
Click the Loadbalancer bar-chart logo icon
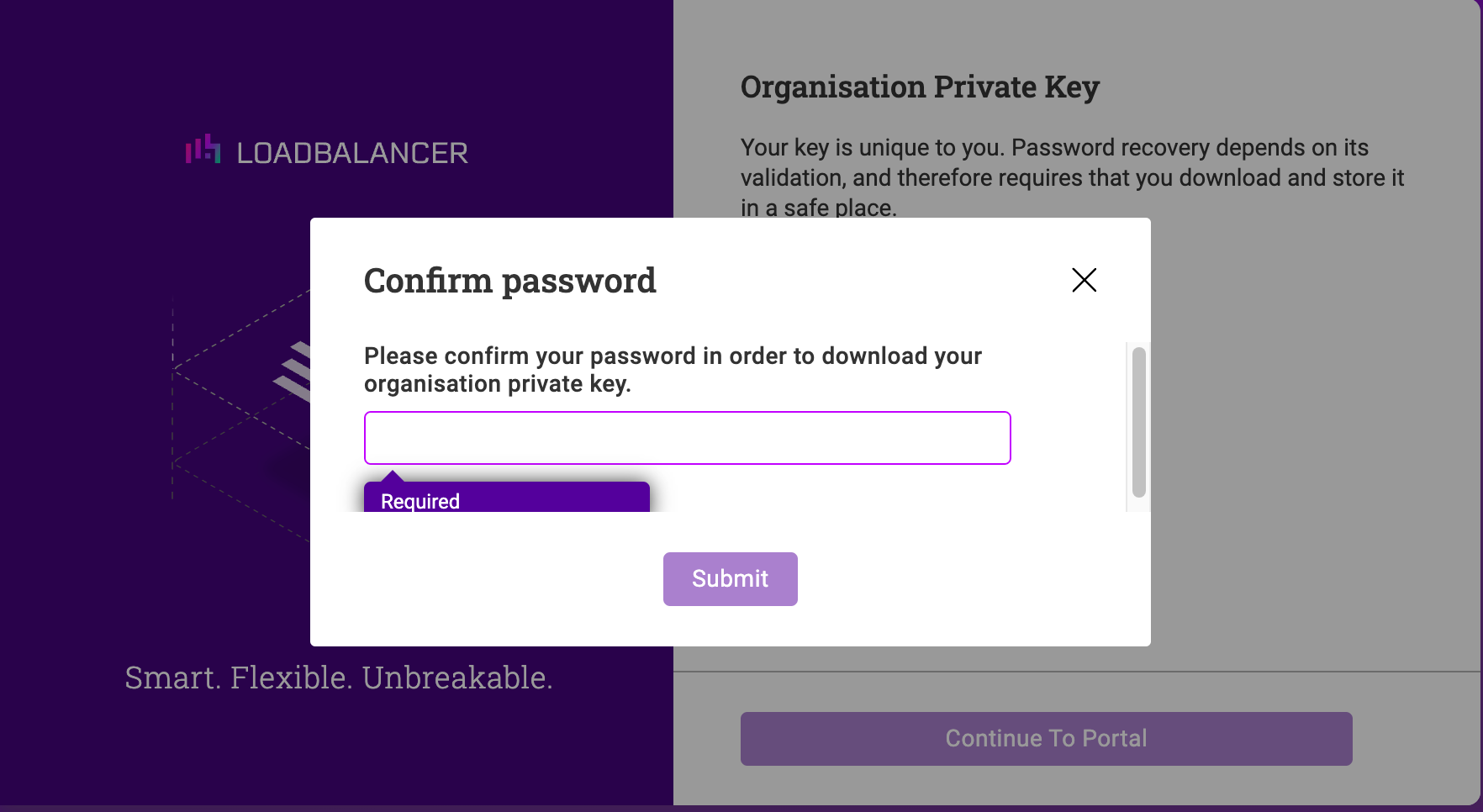click(203, 150)
